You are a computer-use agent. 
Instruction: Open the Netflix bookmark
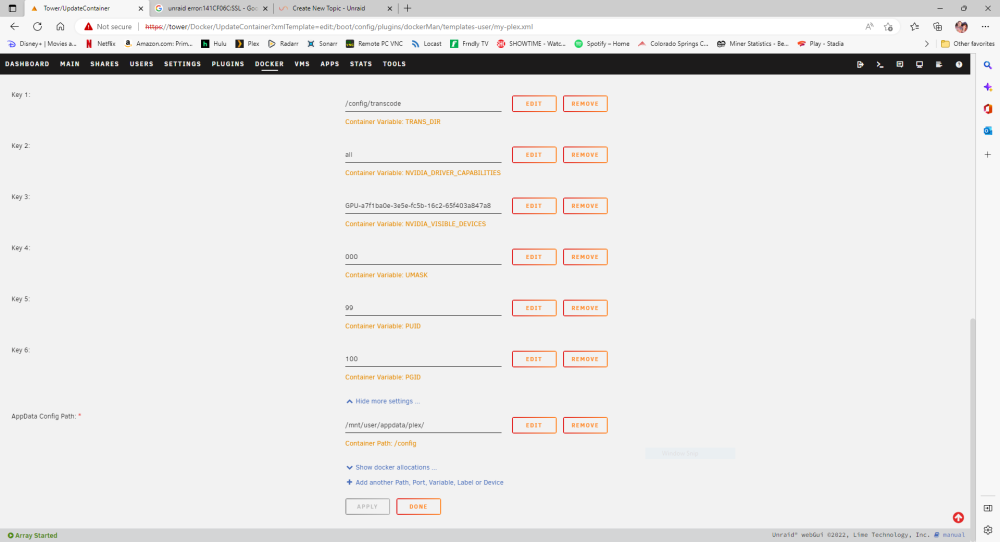click(x=101, y=44)
